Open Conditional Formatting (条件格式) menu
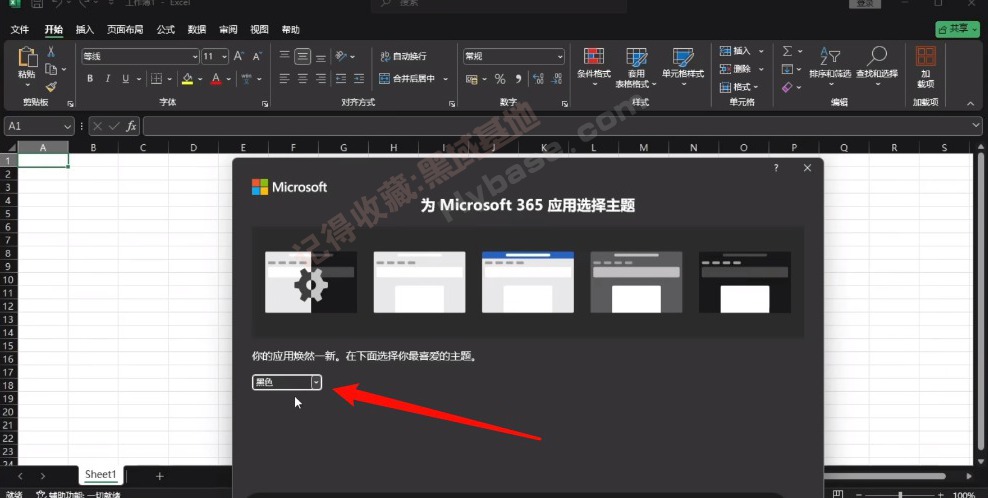Image resolution: width=988 pixels, height=498 pixels. pos(594,67)
